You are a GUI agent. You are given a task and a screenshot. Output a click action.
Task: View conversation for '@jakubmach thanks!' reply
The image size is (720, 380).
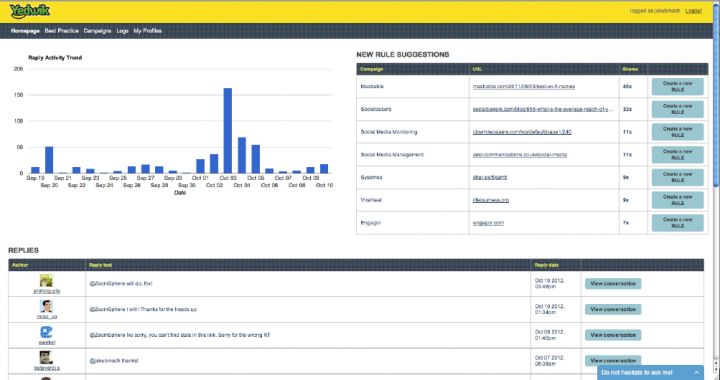click(x=613, y=361)
